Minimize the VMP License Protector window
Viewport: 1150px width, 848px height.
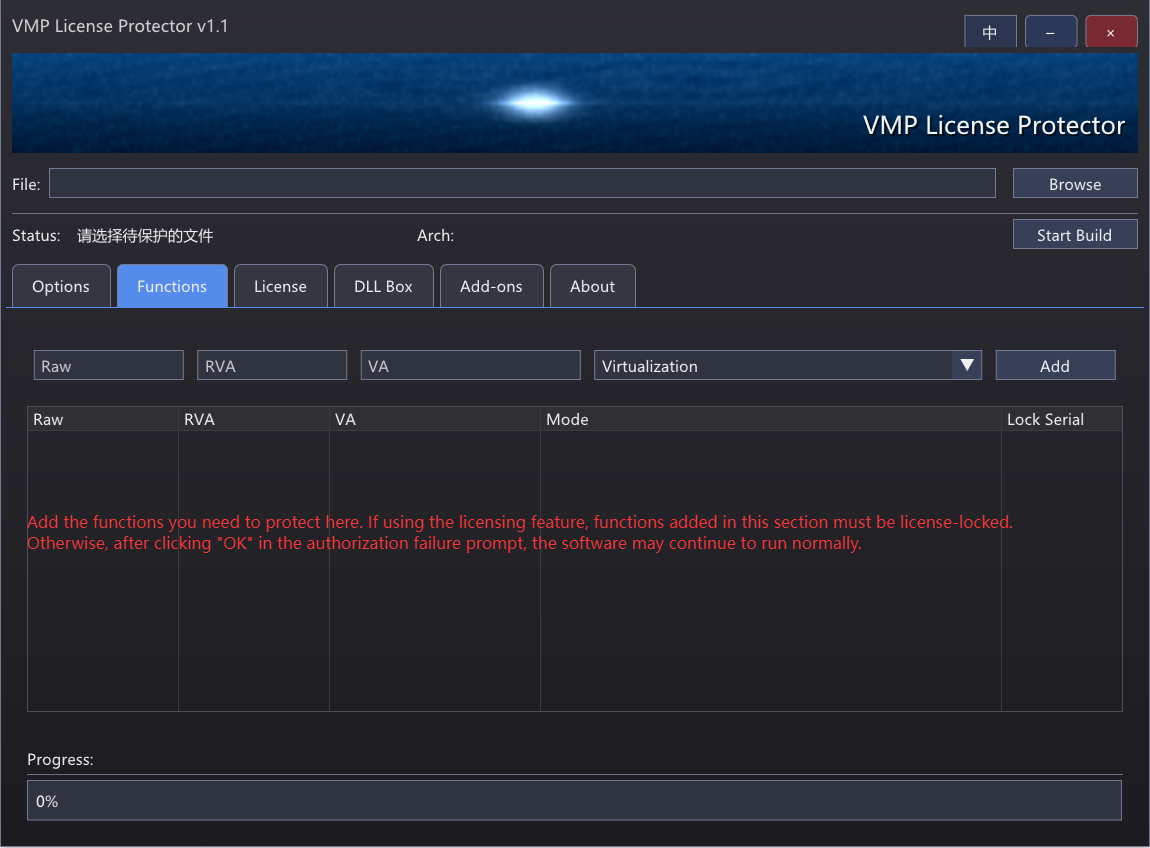(x=1050, y=32)
